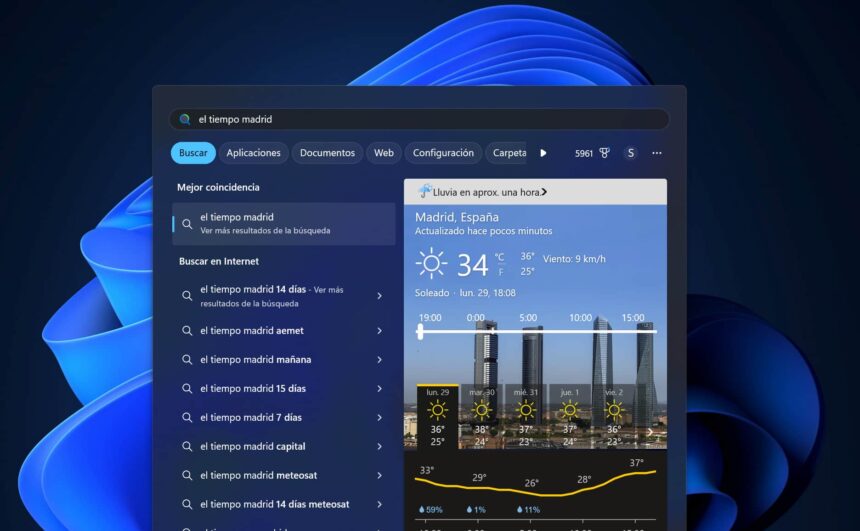Click the 5961 rewards points value

click(584, 154)
